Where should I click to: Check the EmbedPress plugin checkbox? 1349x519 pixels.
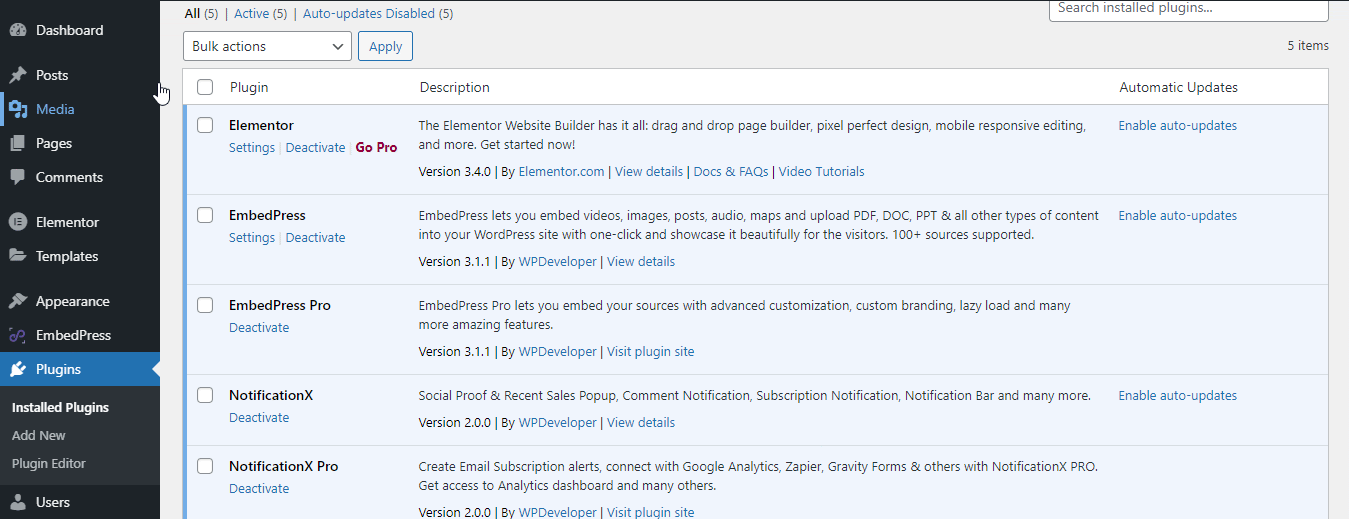(x=205, y=215)
